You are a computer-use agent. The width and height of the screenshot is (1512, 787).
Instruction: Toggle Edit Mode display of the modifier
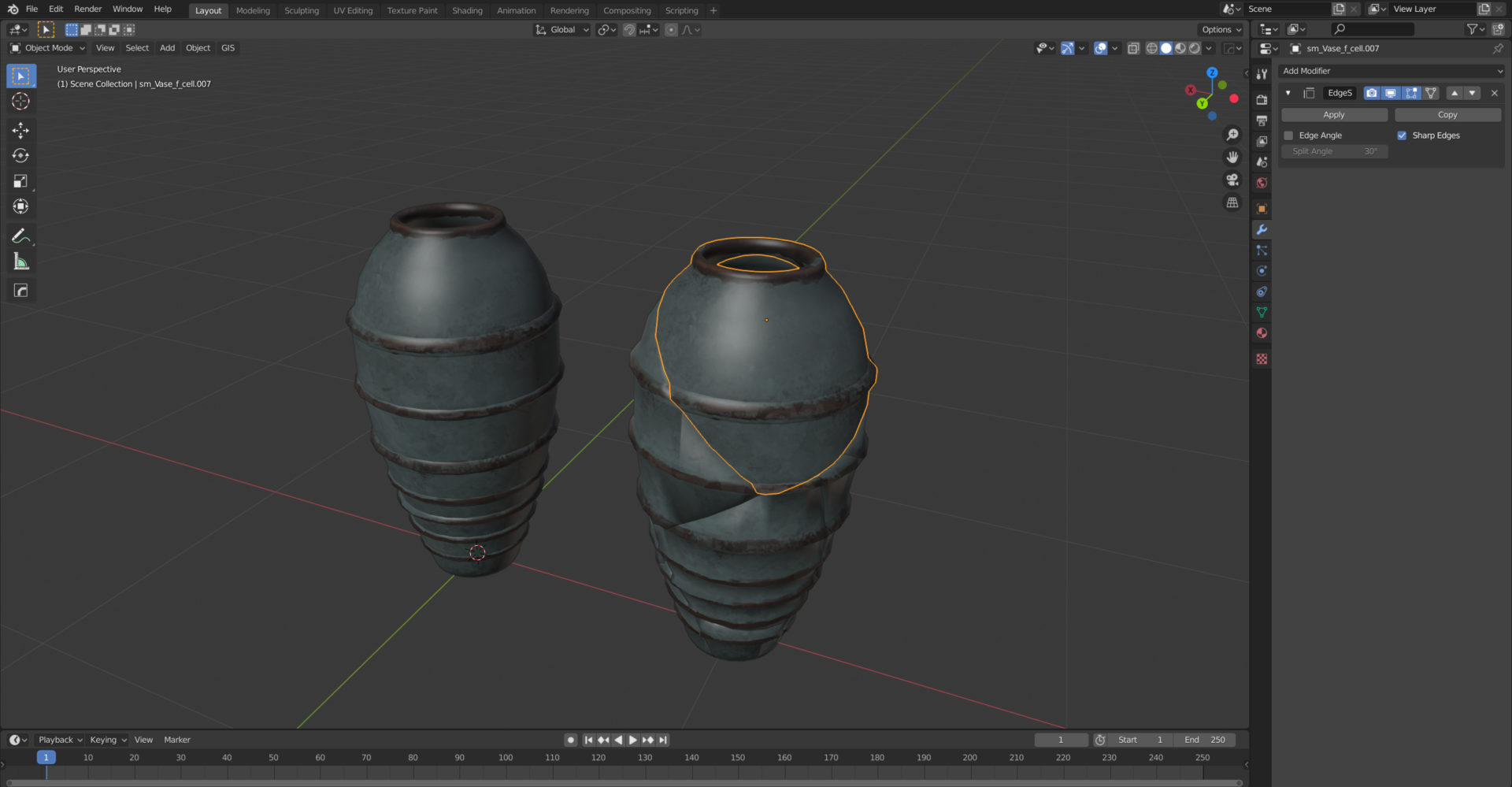(x=1410, y=93)
